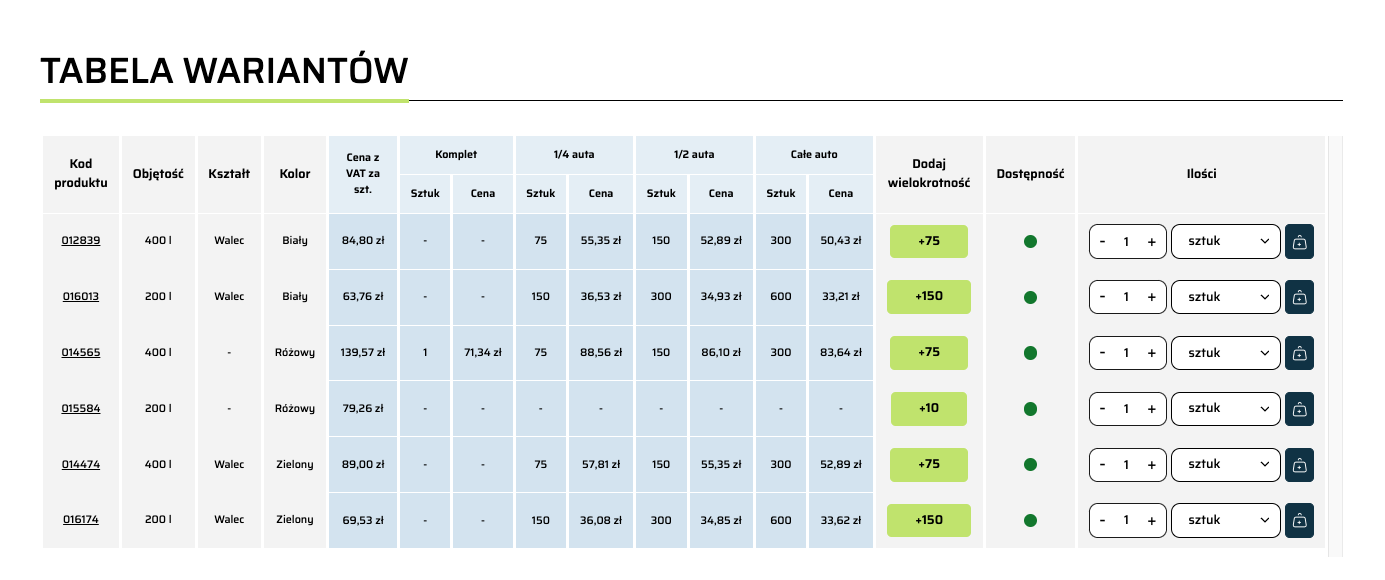The image size is (1385, 580).
Task: Open product code link 014565
Action: tap(81, 353)
